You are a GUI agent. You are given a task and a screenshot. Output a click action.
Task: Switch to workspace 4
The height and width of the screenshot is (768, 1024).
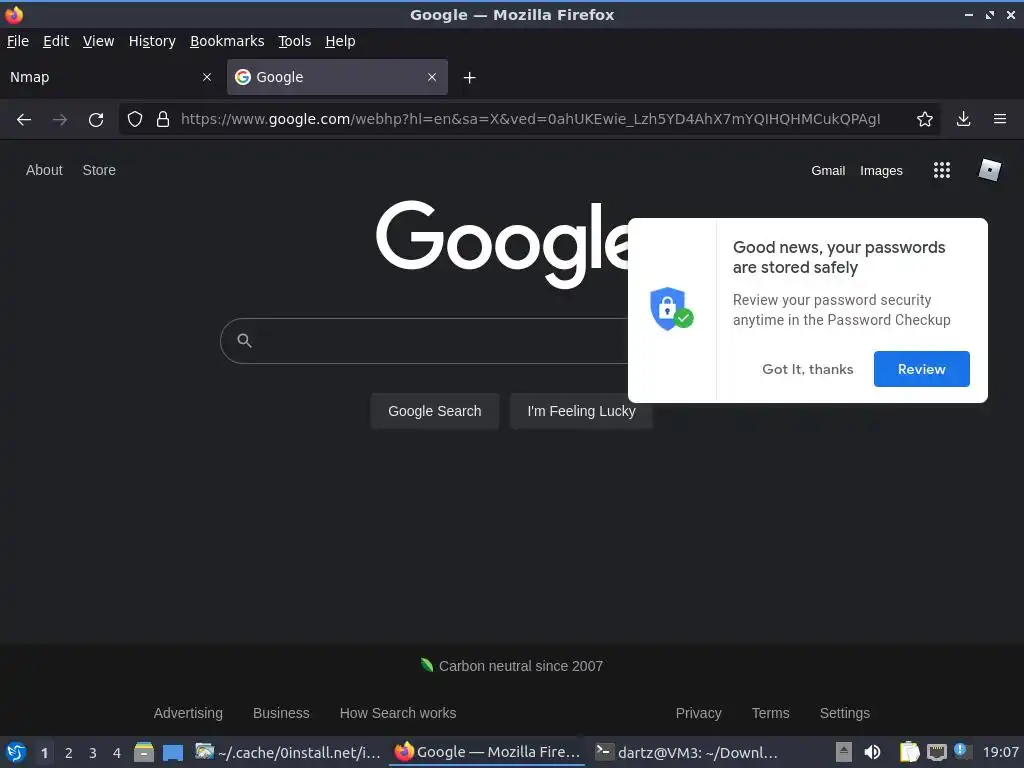coord(117,753)
